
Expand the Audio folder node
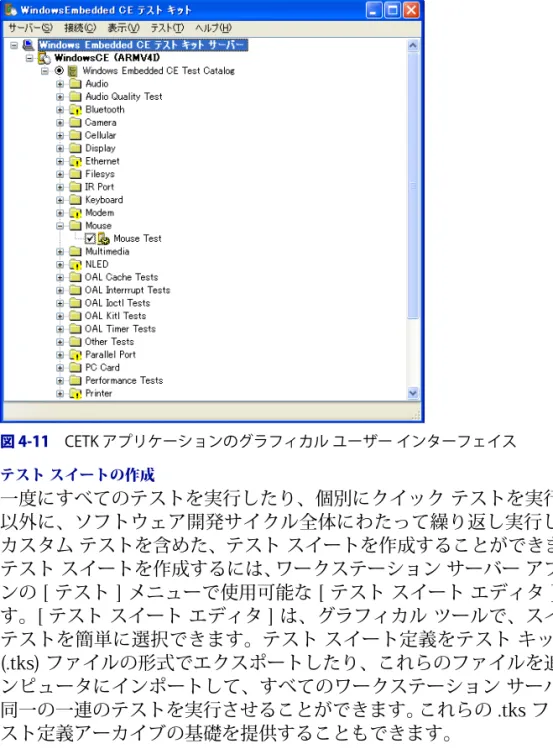(x=60, y=84)
